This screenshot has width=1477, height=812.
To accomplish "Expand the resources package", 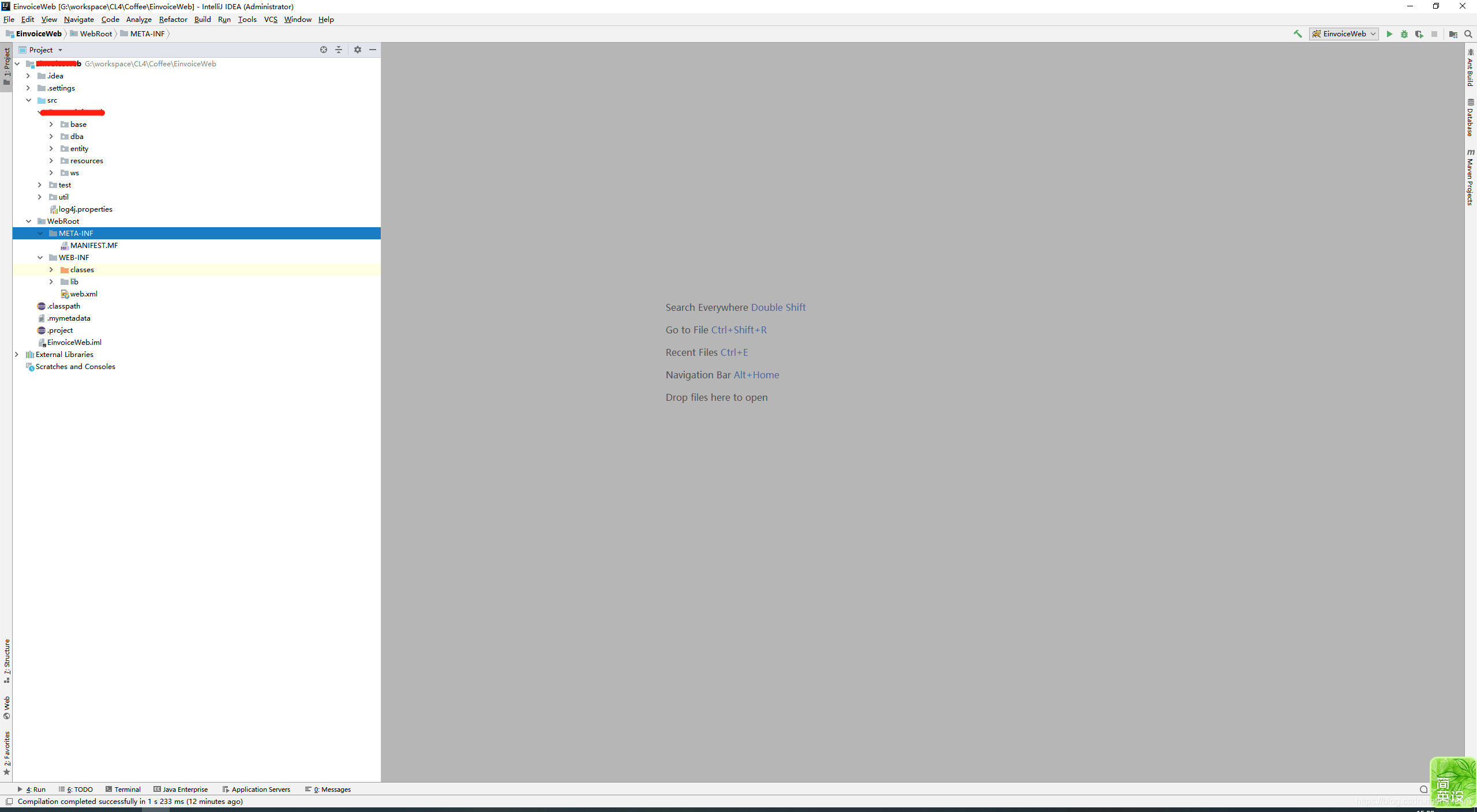I will (x=51, y=161).
